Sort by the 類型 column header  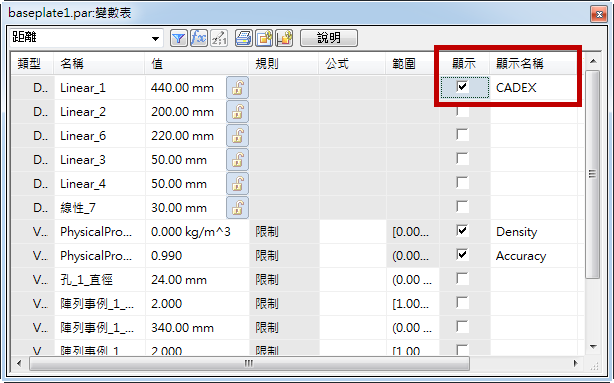tap(32, 63)
